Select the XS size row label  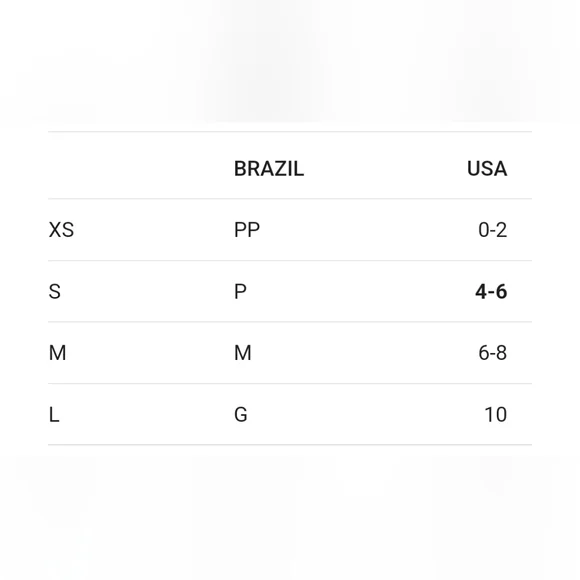(x=61, y=230)
